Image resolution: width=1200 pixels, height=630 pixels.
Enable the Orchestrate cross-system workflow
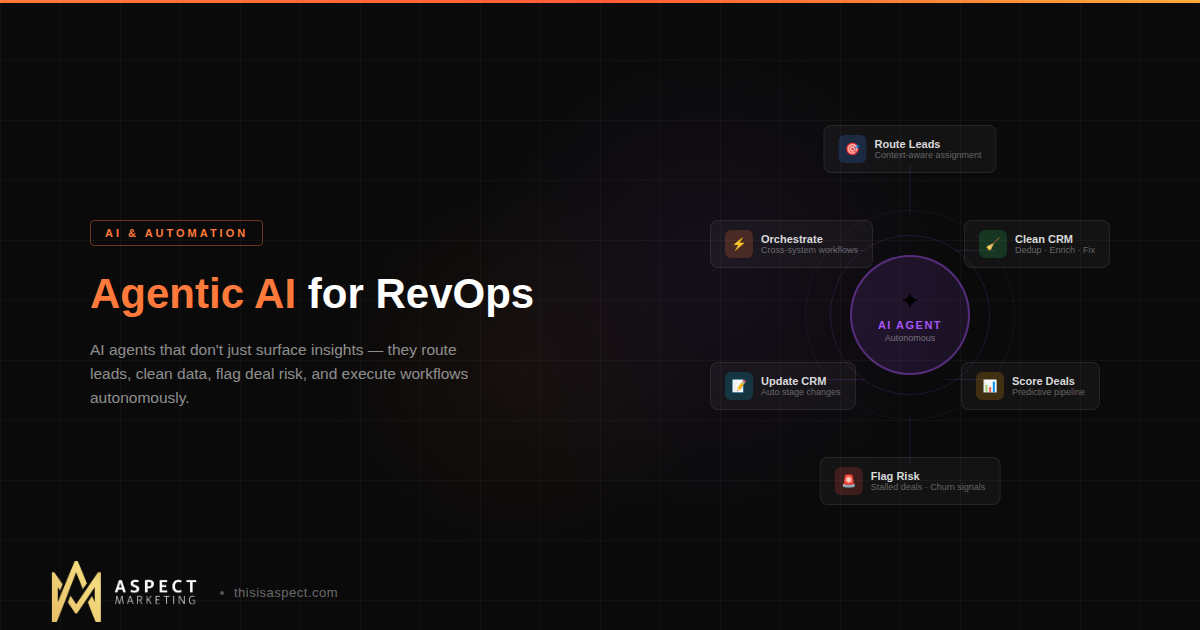[x=791, y=243]
